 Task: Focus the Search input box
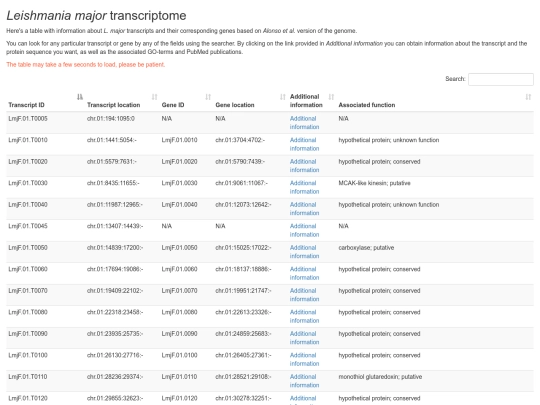pyautogui.click(x=501, y=79)
